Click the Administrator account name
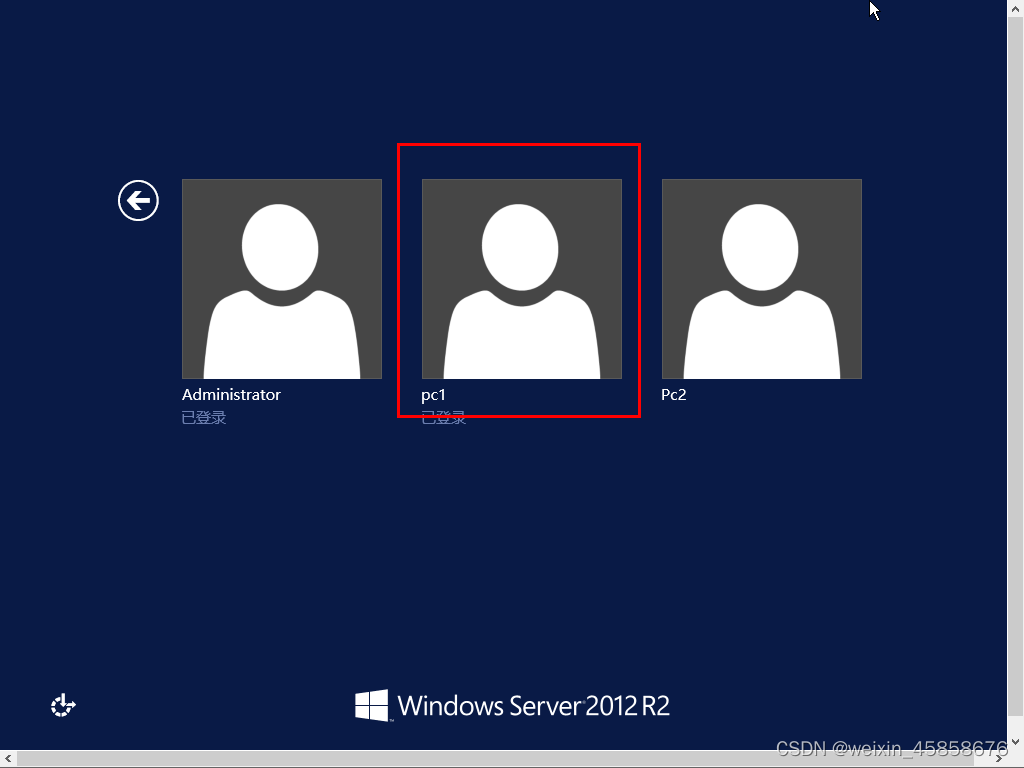1024x768 pixels. pos(231,394)
